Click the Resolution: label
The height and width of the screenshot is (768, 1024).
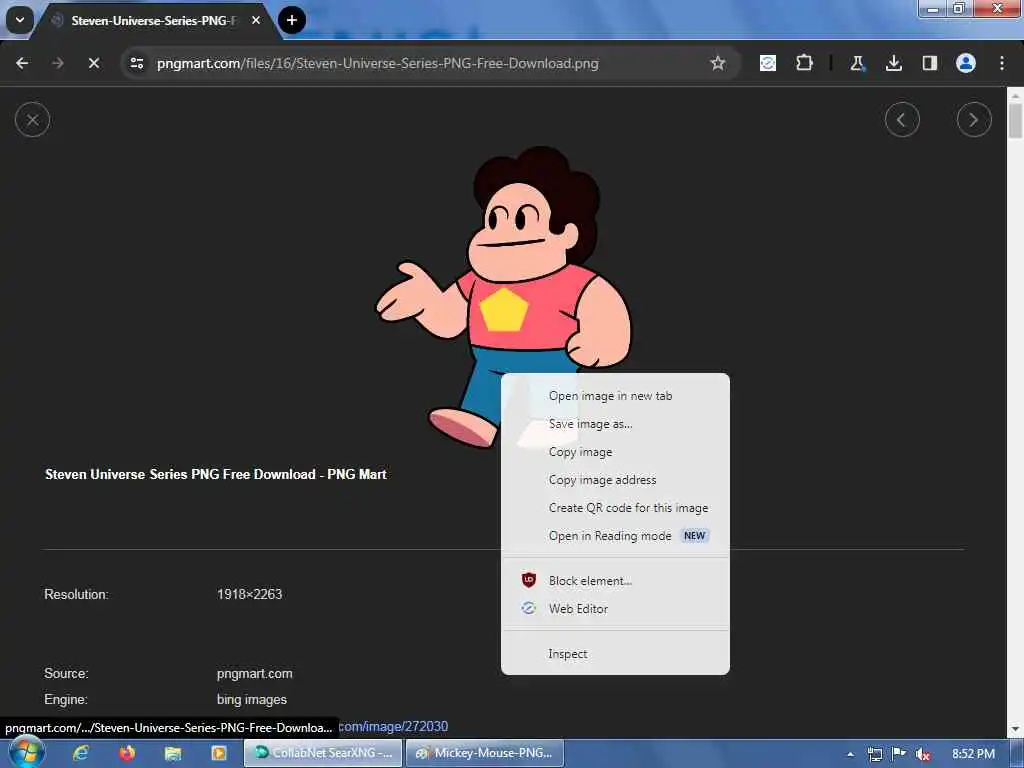tap(76, 594)
